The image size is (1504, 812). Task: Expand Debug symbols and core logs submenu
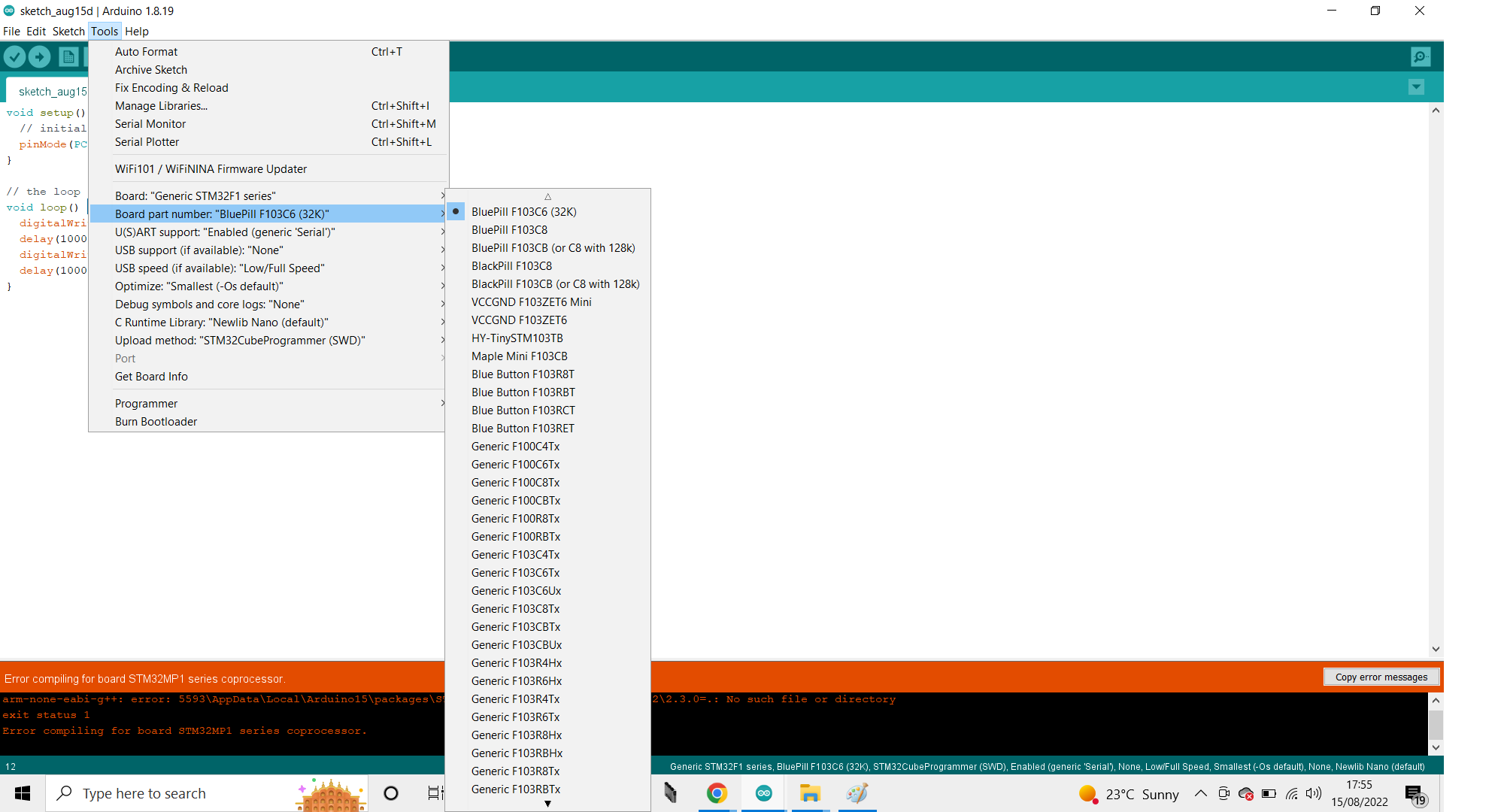pos(268,304)
